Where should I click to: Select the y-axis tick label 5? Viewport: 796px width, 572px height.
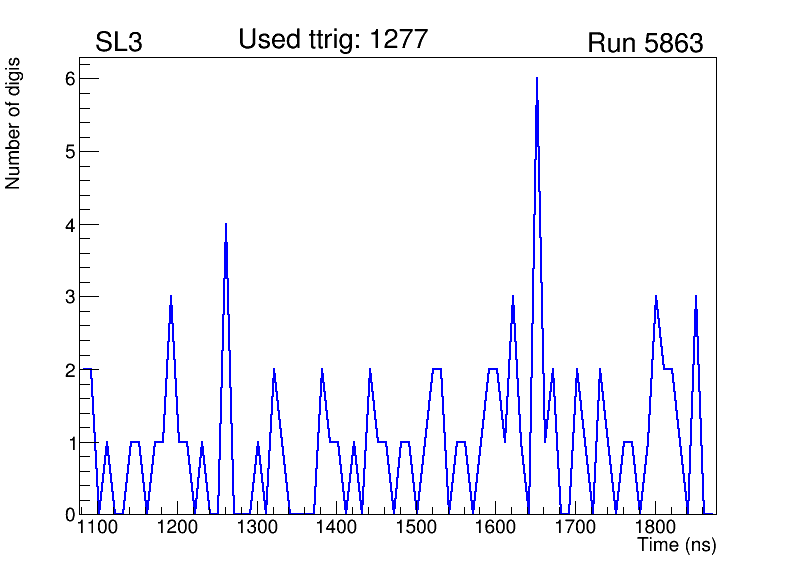point(71,152)
